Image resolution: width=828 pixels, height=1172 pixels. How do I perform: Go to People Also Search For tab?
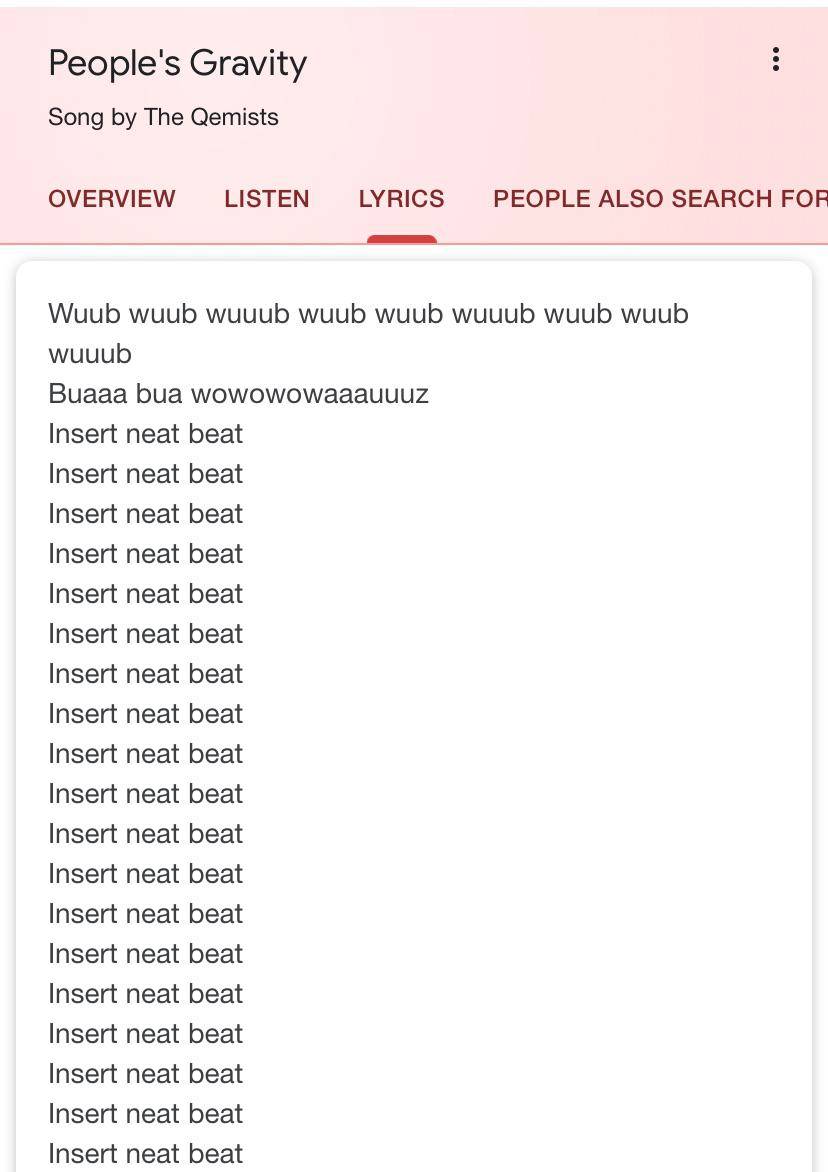(x=659, y=199)
